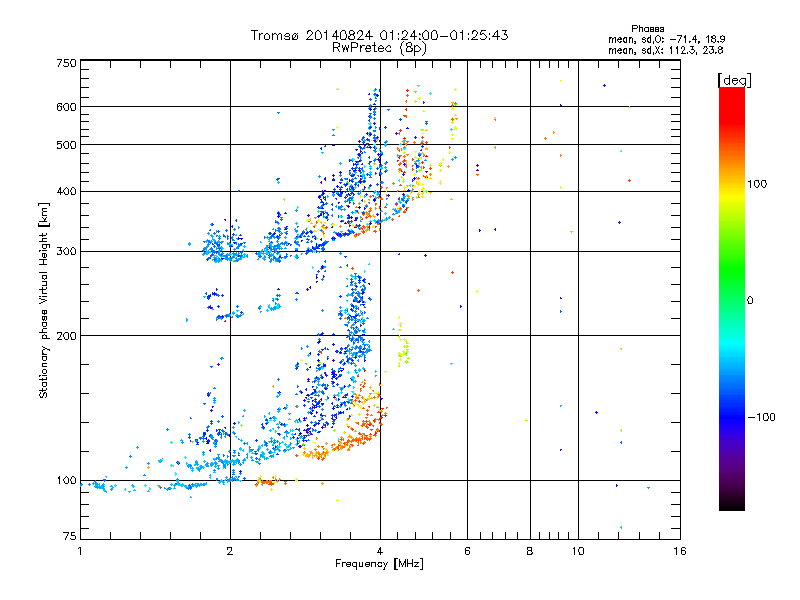The height and width of the screenshot is (600, 800).
Task: Click the y-axis '500' tick label
Action: pyautogui.click(x=66, y=145)
